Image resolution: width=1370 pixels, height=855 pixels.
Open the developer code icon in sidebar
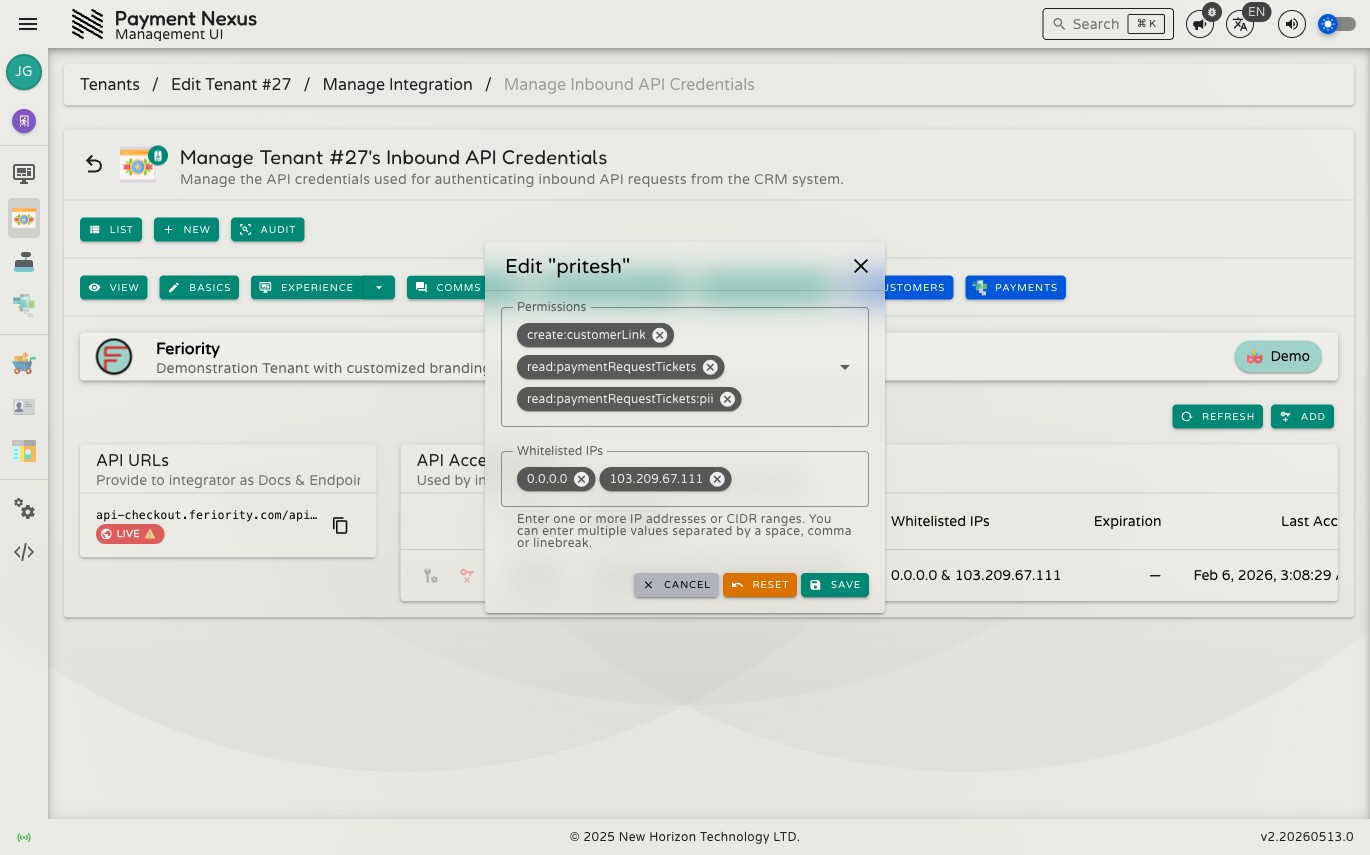pyautogui.click(x=24, y=552)
